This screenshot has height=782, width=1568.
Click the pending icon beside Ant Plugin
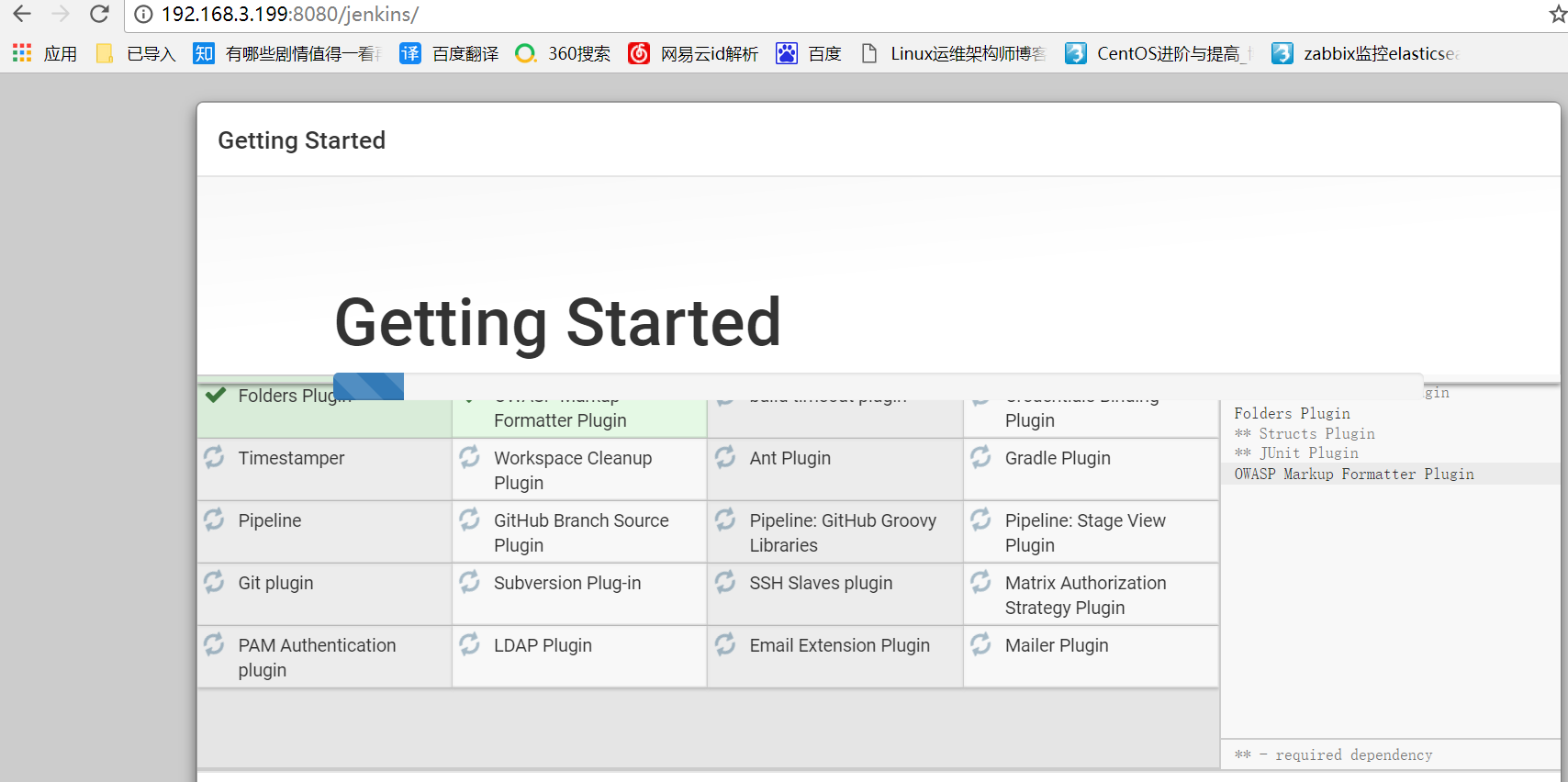pyautogui.click(x=725, y=457)
